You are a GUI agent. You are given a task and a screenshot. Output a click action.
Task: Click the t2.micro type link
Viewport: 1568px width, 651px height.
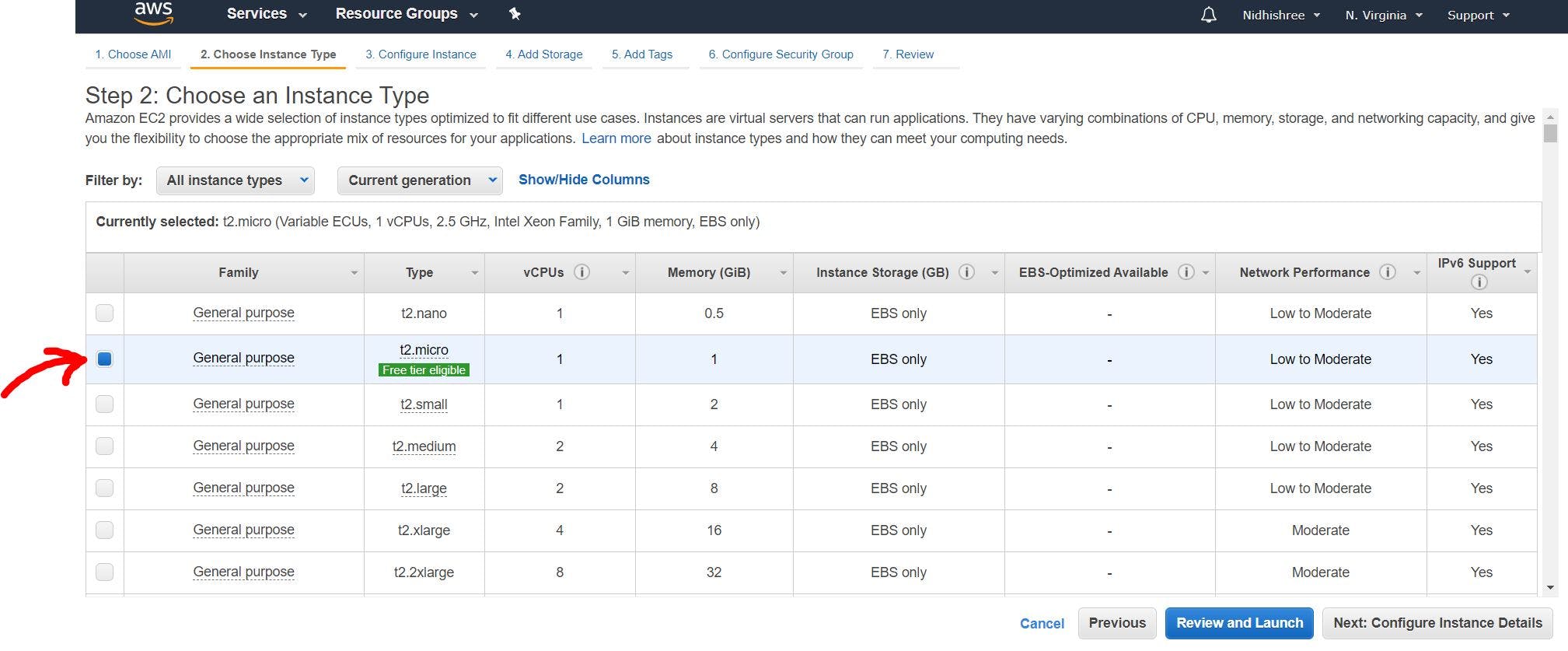(x=424, y=350)
